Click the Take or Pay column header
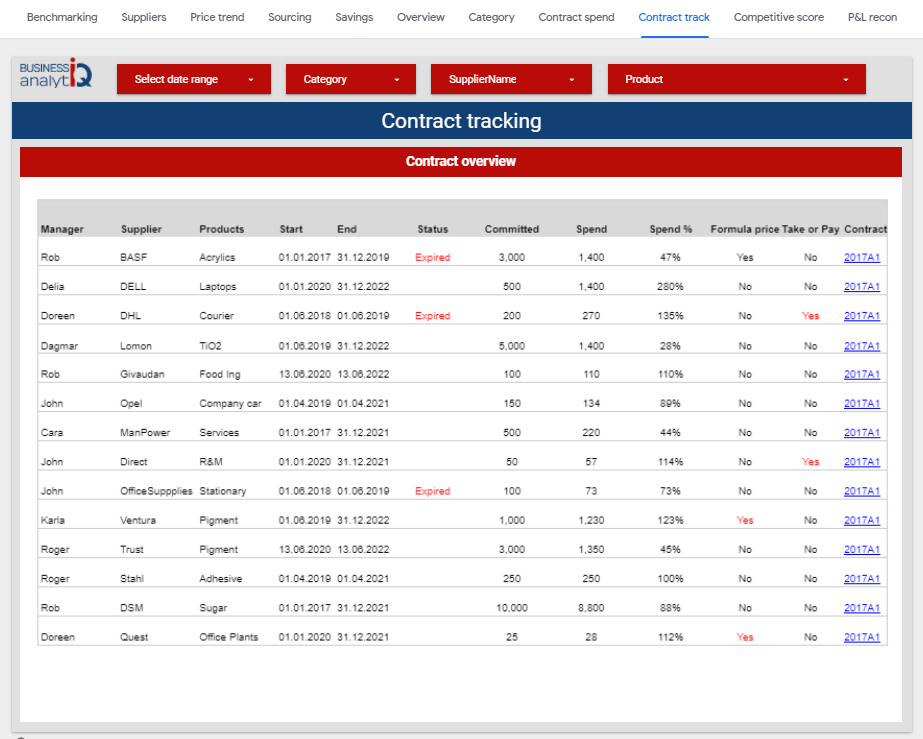Image resolution: width=923 pixels, height=739 pixels. pos(811,229)
